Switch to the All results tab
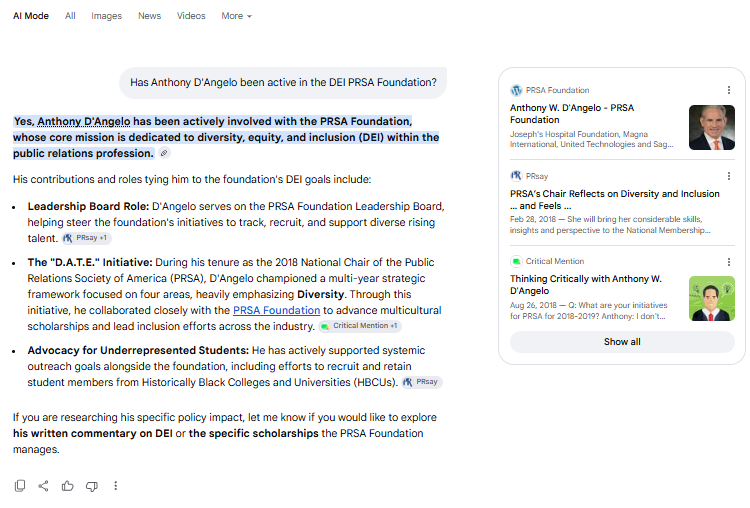This screenshot has width=750, height=508. (x=70, y=16)
